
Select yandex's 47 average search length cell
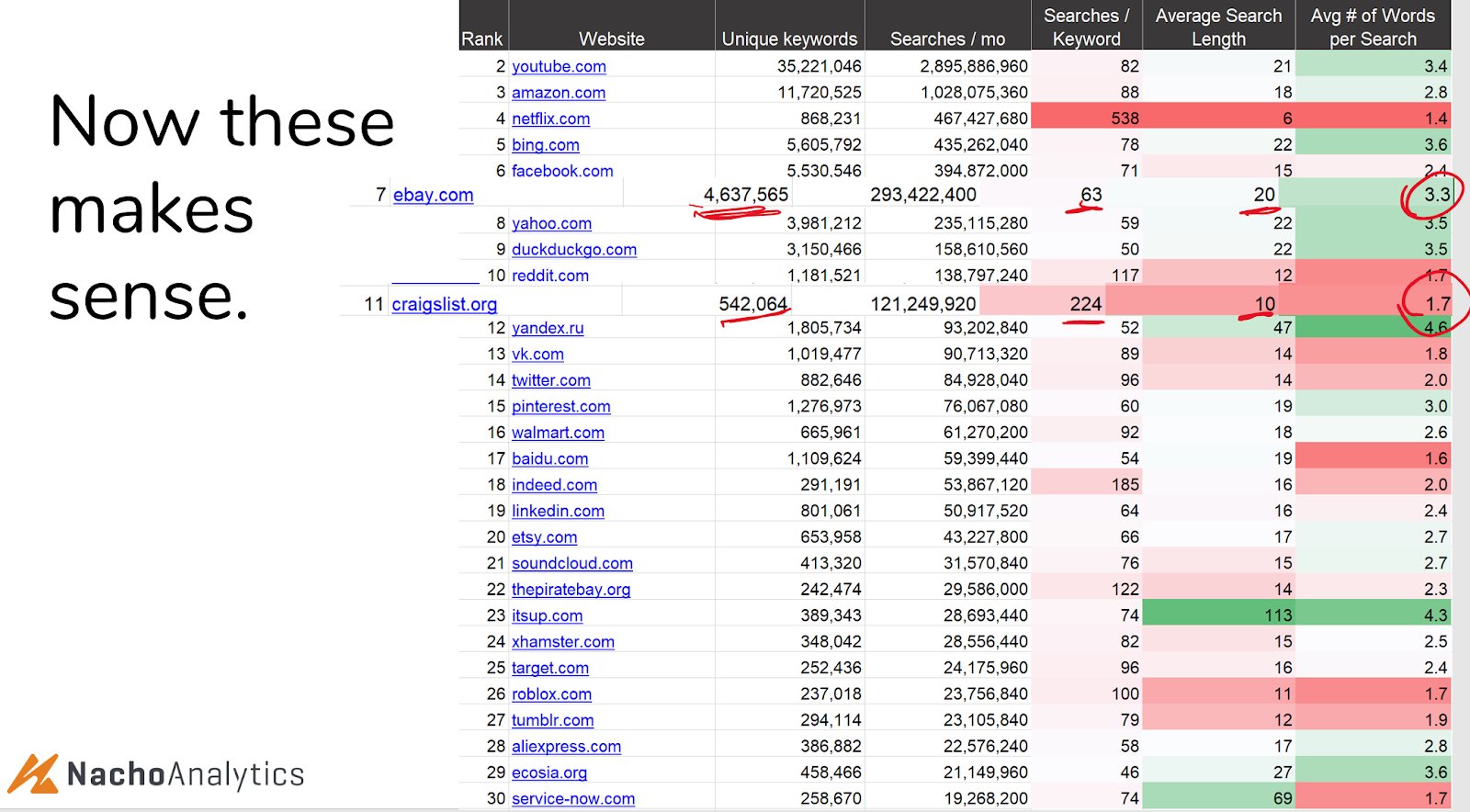coord(1219,328)
